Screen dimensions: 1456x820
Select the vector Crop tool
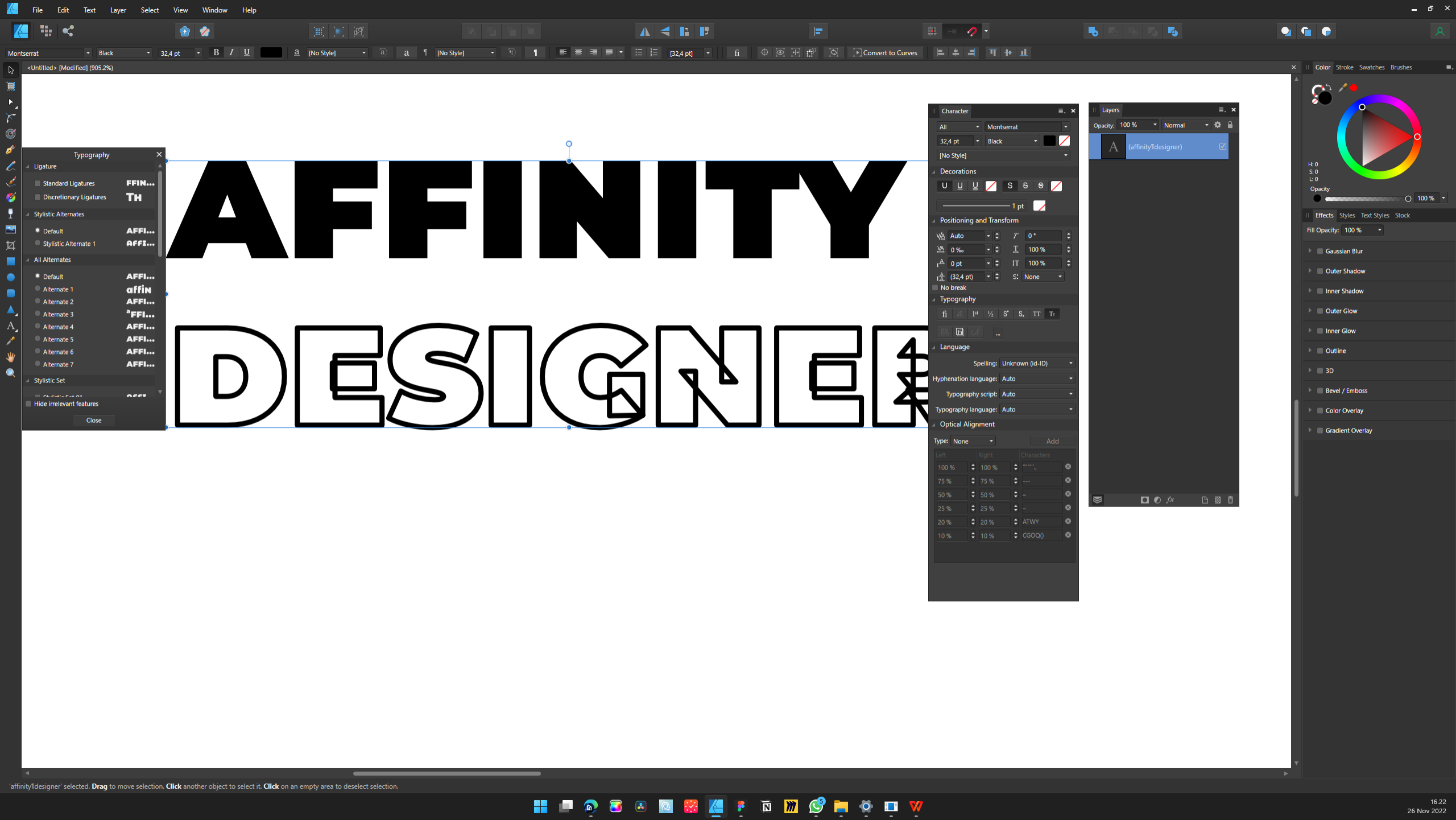(10, 245)
